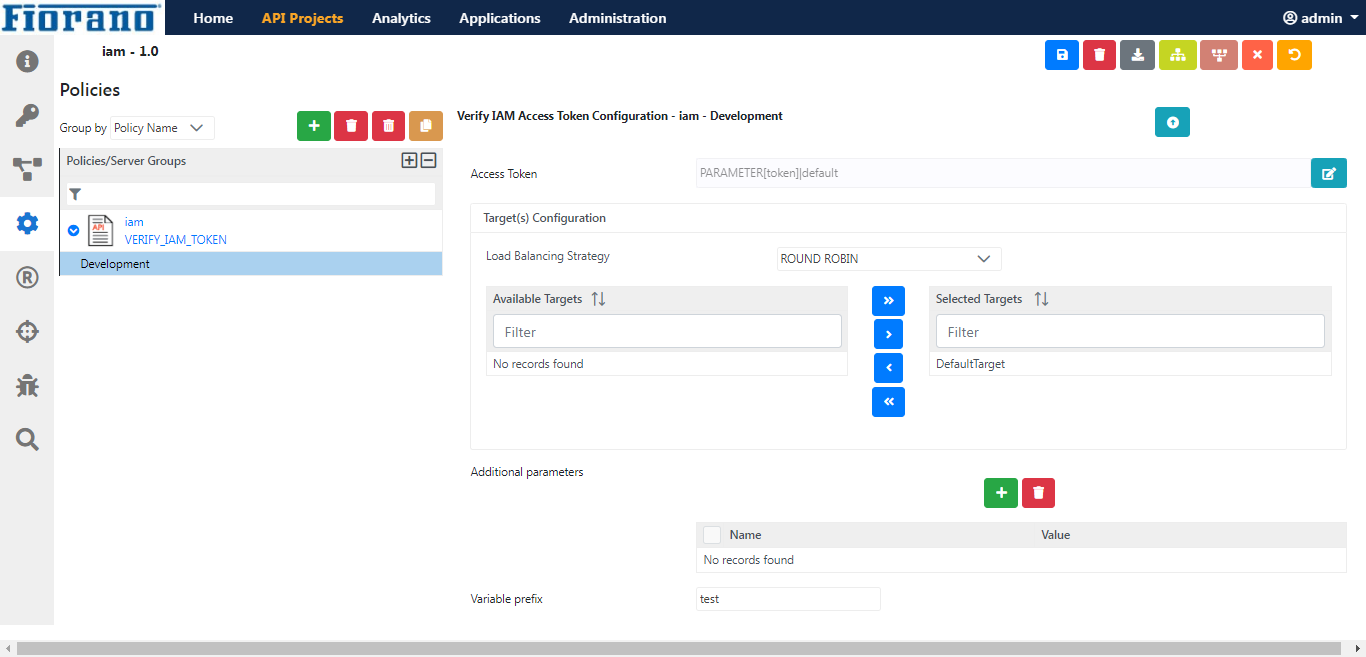Viewport: 1366px width, 657px height.
Task: Focus the Policies/Server Groups filter field
Action: click(251, 194)
